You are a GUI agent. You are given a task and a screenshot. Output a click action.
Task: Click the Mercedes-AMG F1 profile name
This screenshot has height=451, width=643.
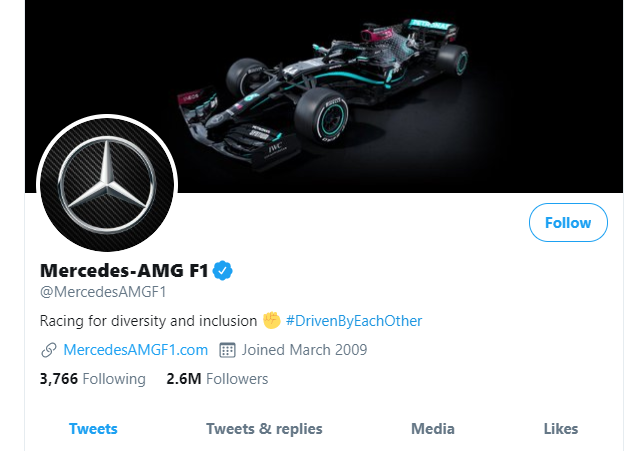point(122,270)
